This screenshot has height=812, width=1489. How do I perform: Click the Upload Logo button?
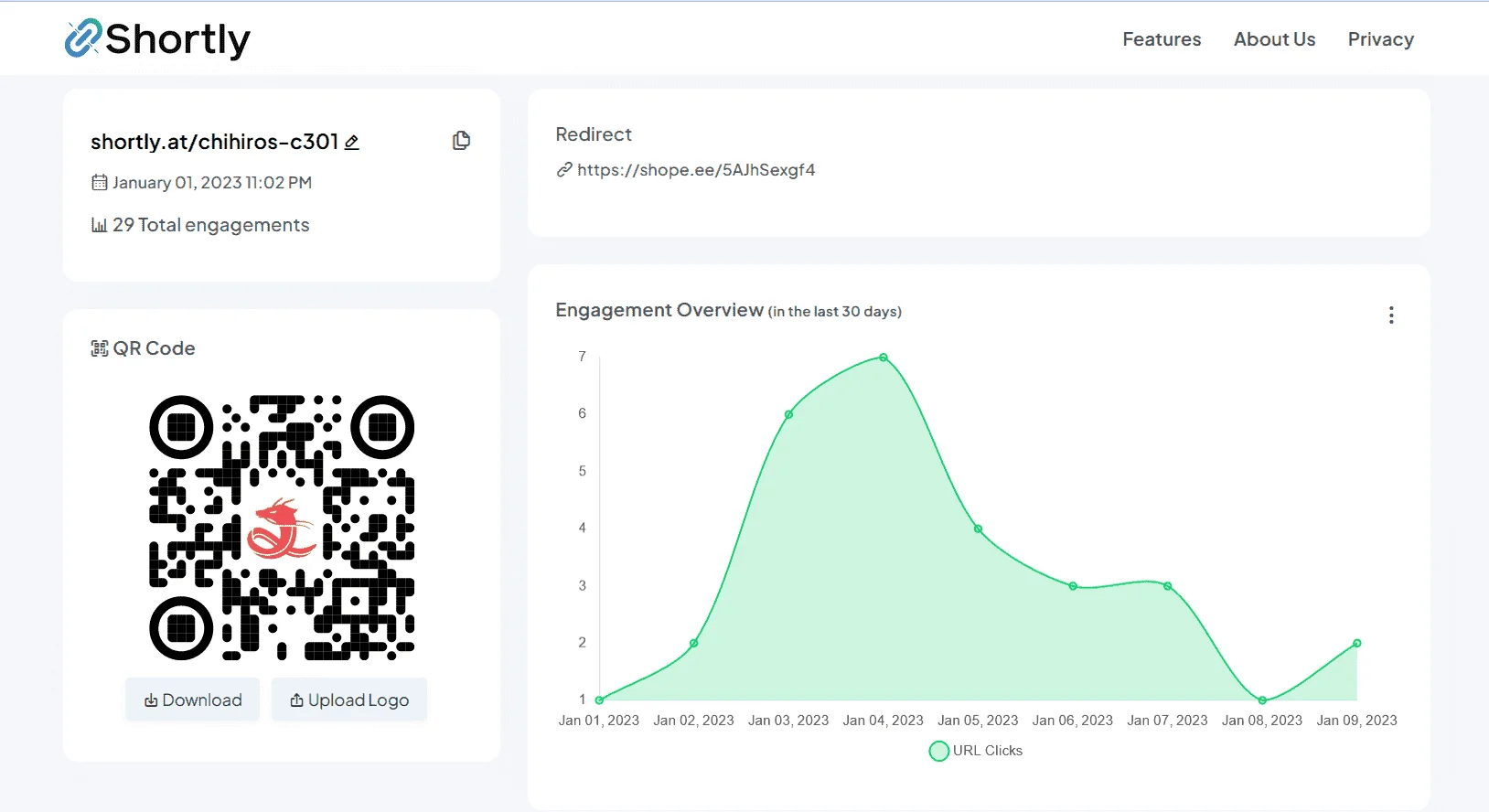pos(349,700)
